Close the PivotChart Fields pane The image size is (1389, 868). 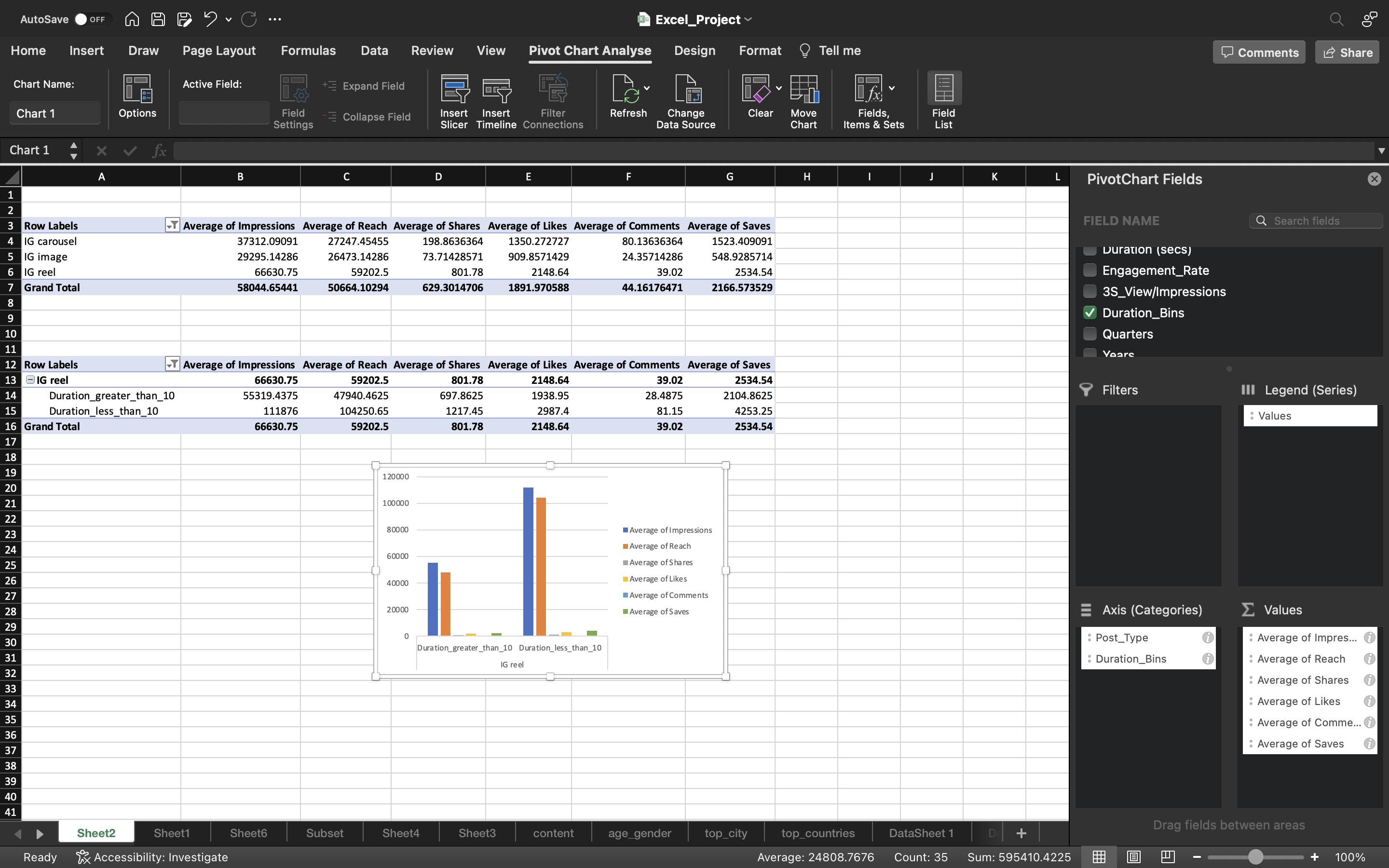[x=1374, y=179]
